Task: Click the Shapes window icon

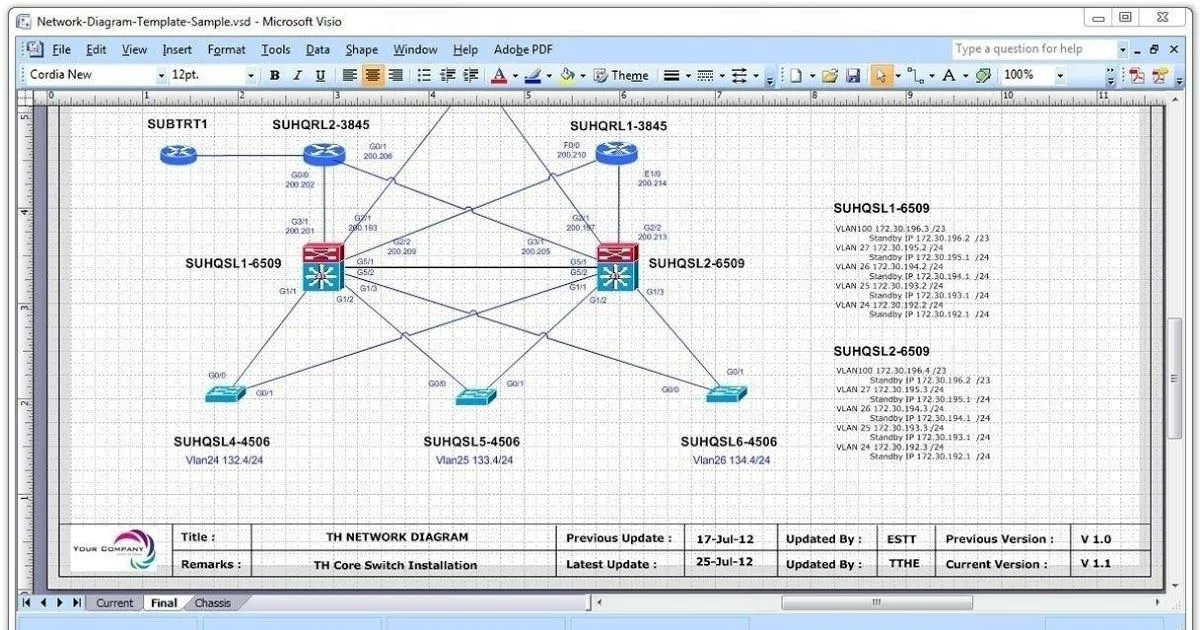Action: click(984, 75)
